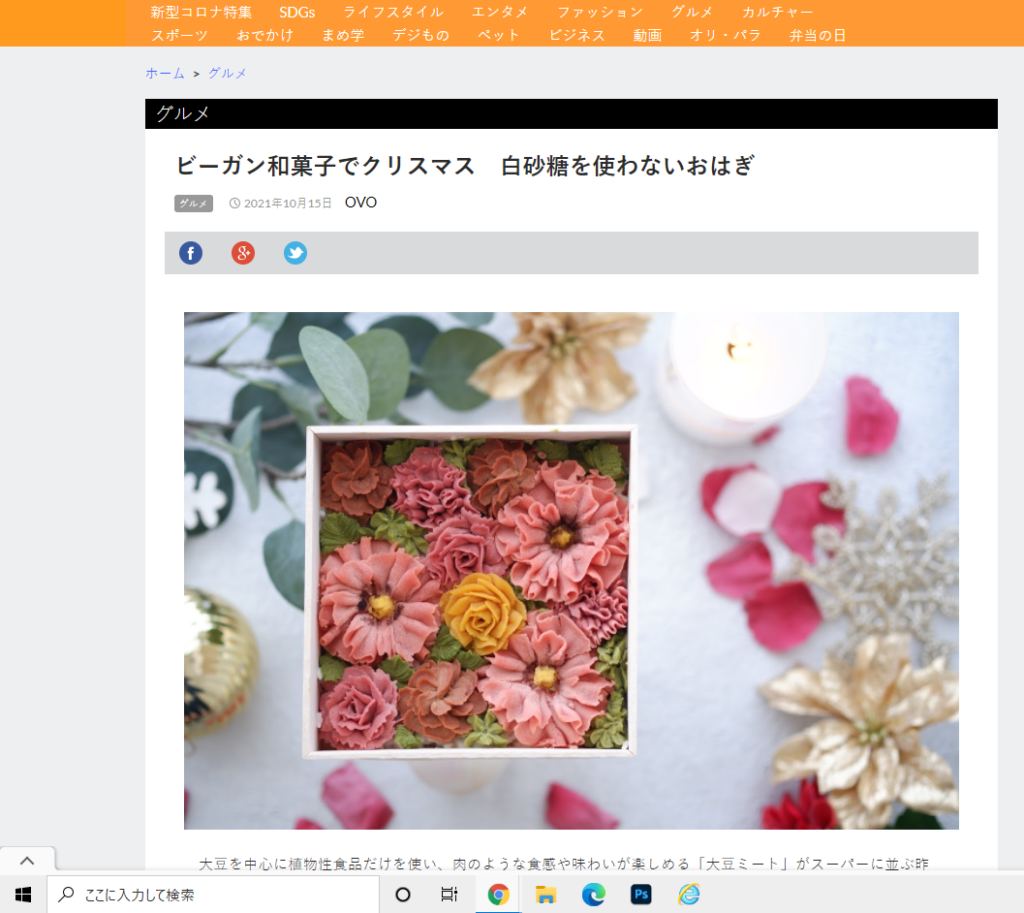Click ホーム breadcrumb link

coord(165,73)
